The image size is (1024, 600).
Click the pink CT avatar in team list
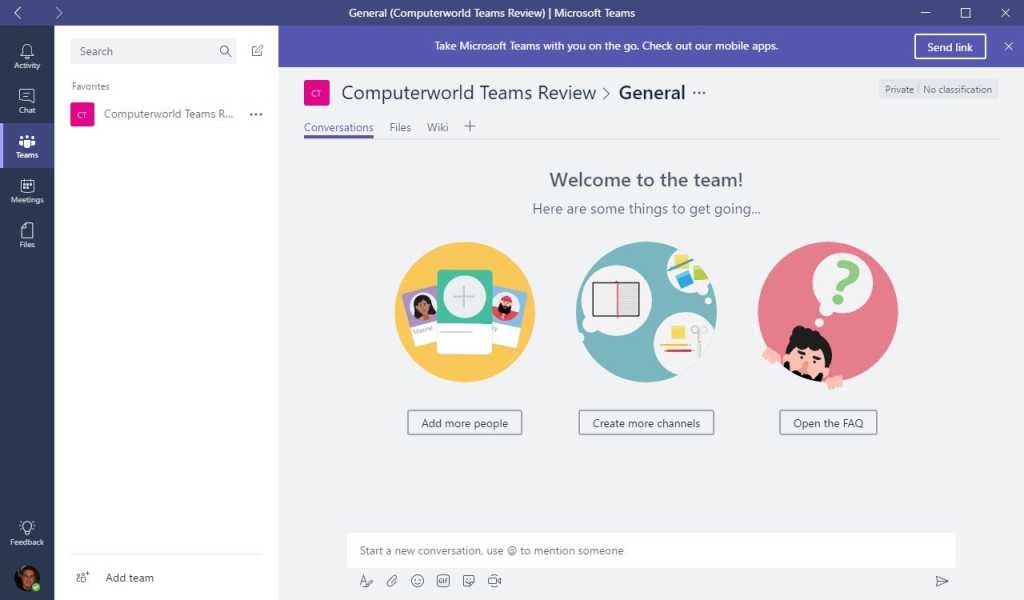[82, 114]
